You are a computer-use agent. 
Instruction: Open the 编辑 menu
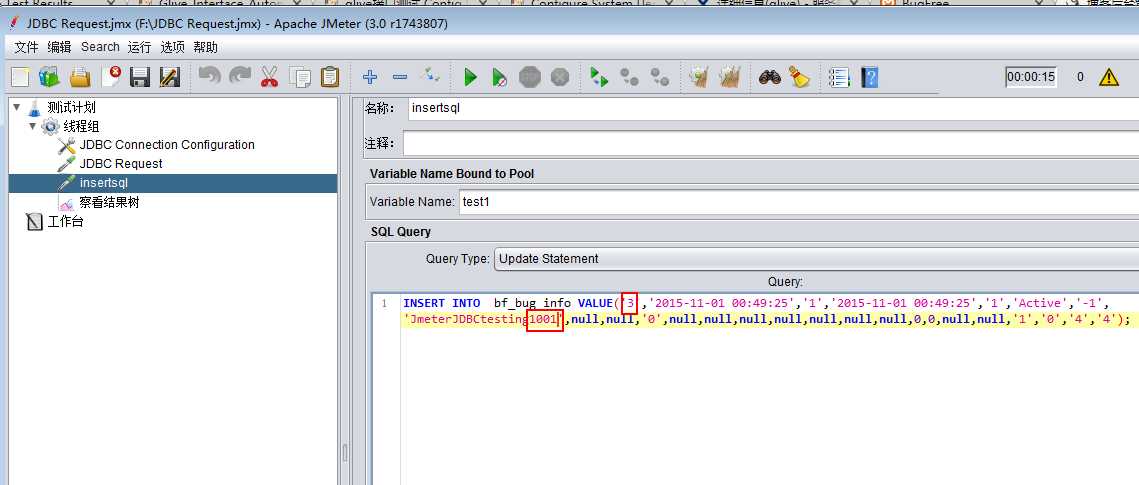click(60, 47)
